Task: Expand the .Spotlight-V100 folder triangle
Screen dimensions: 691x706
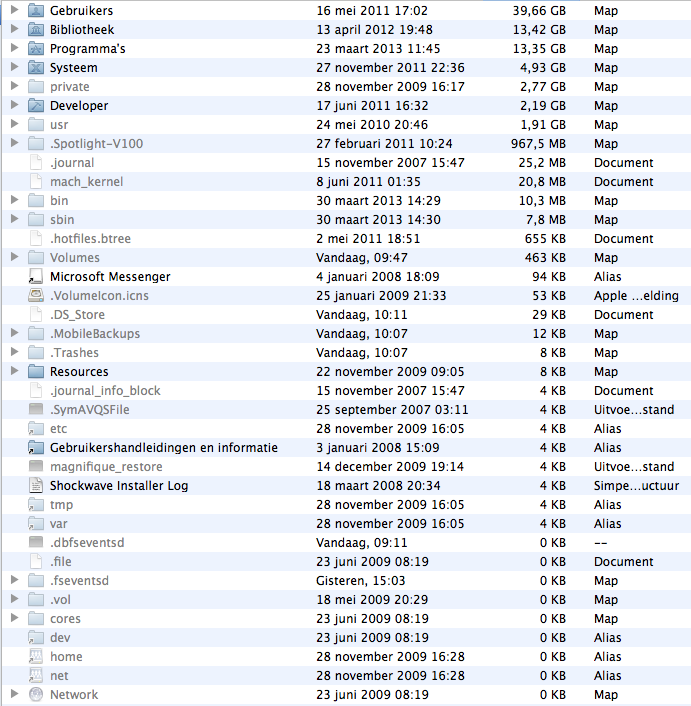Action: pos(14,142)
